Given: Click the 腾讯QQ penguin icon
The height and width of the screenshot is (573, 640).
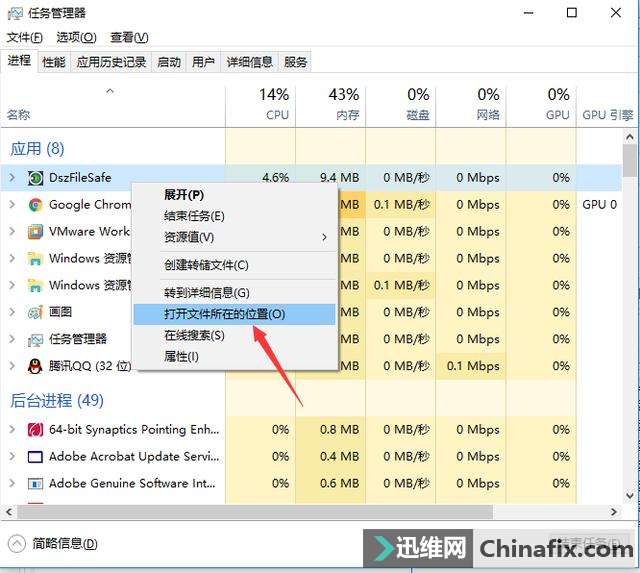Looking at the screenshot, I should [x=35, y=366].
